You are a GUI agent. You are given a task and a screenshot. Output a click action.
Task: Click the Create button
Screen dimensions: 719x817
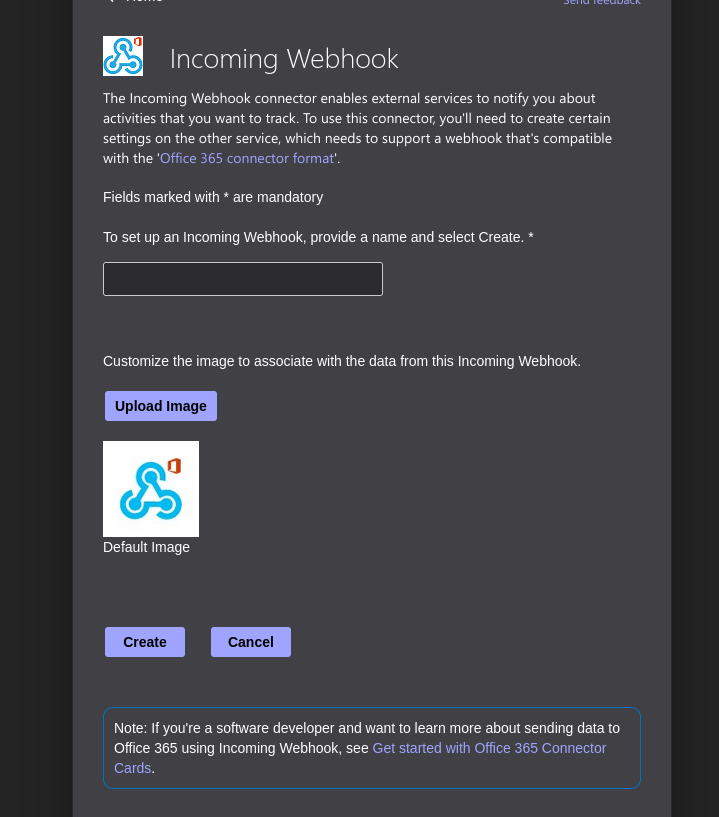[145, 642]
